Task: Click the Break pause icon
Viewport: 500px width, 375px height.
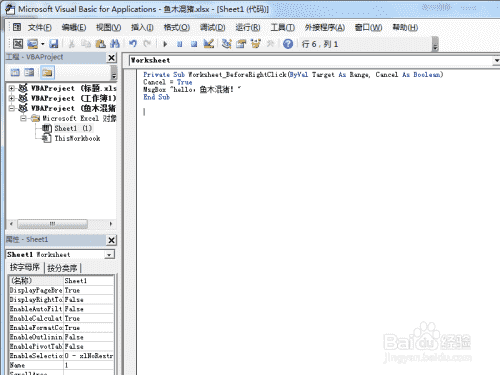Action: 179,44
